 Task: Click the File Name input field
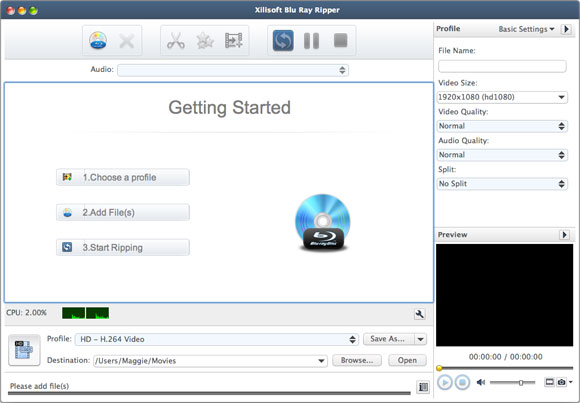pyautogui.click(x=502, y=66)
